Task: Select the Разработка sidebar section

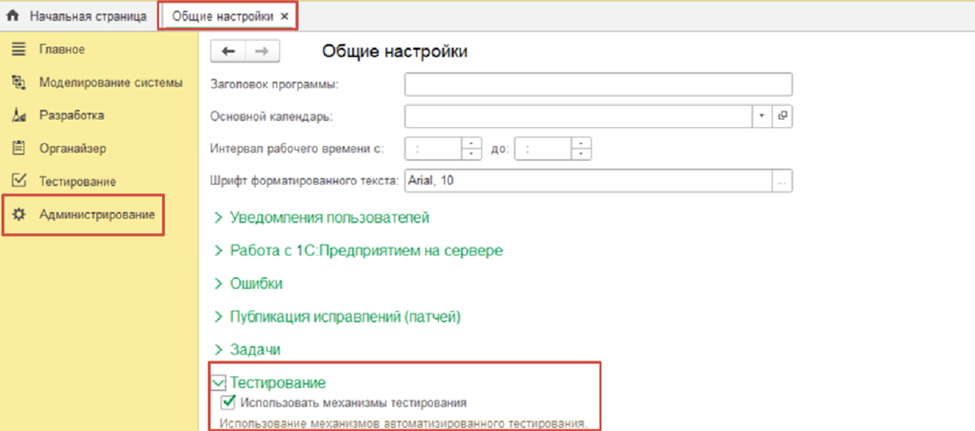Action: coord(71,115)
